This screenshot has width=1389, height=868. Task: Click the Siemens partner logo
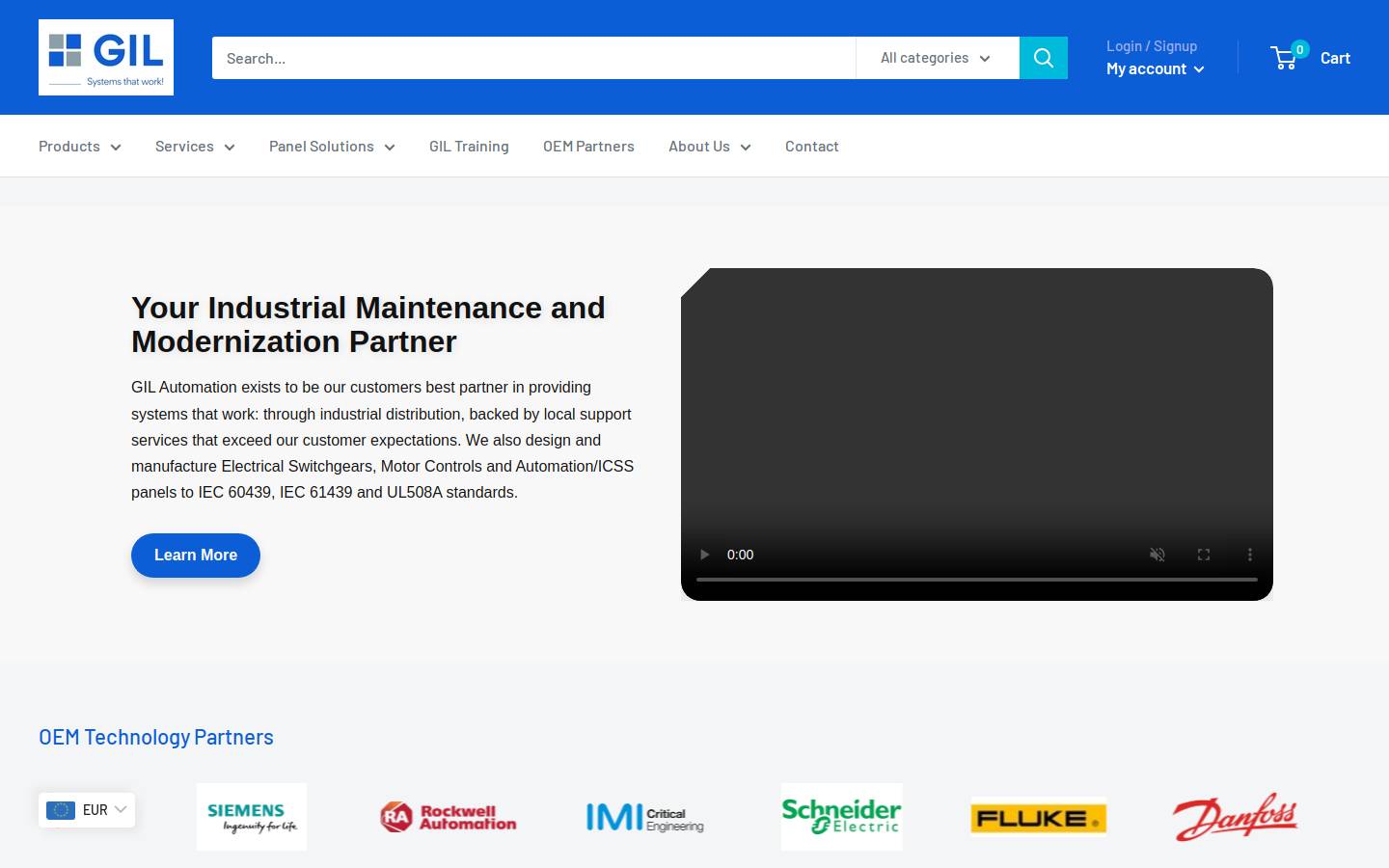[252, 817]
